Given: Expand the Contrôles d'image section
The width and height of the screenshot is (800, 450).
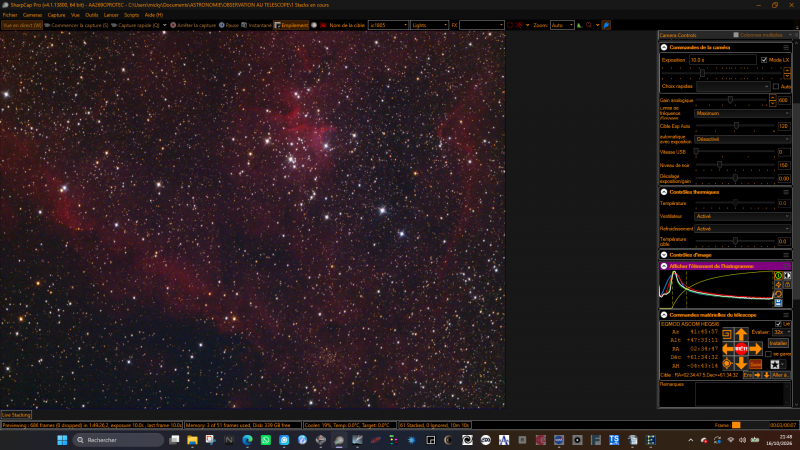Looking at the screenshot, I should pyautogui.click(x=664, y=255).
